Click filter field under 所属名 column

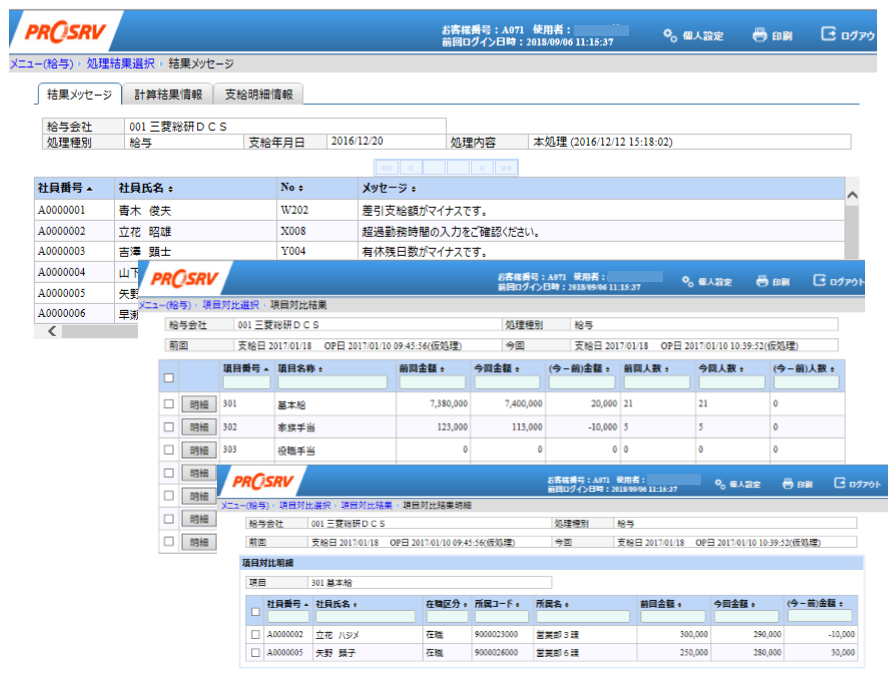[582, 617]
